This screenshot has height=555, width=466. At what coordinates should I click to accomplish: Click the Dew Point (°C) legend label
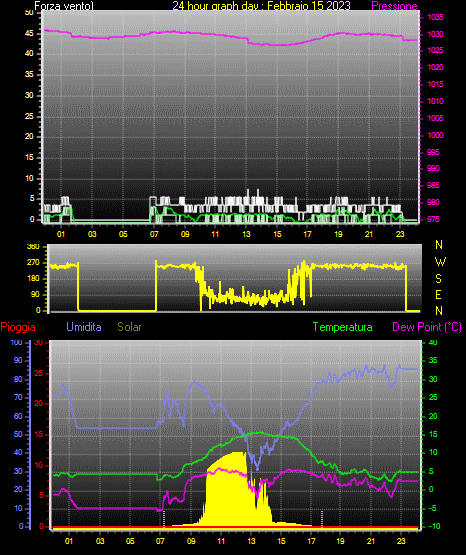tap(427, 327)
